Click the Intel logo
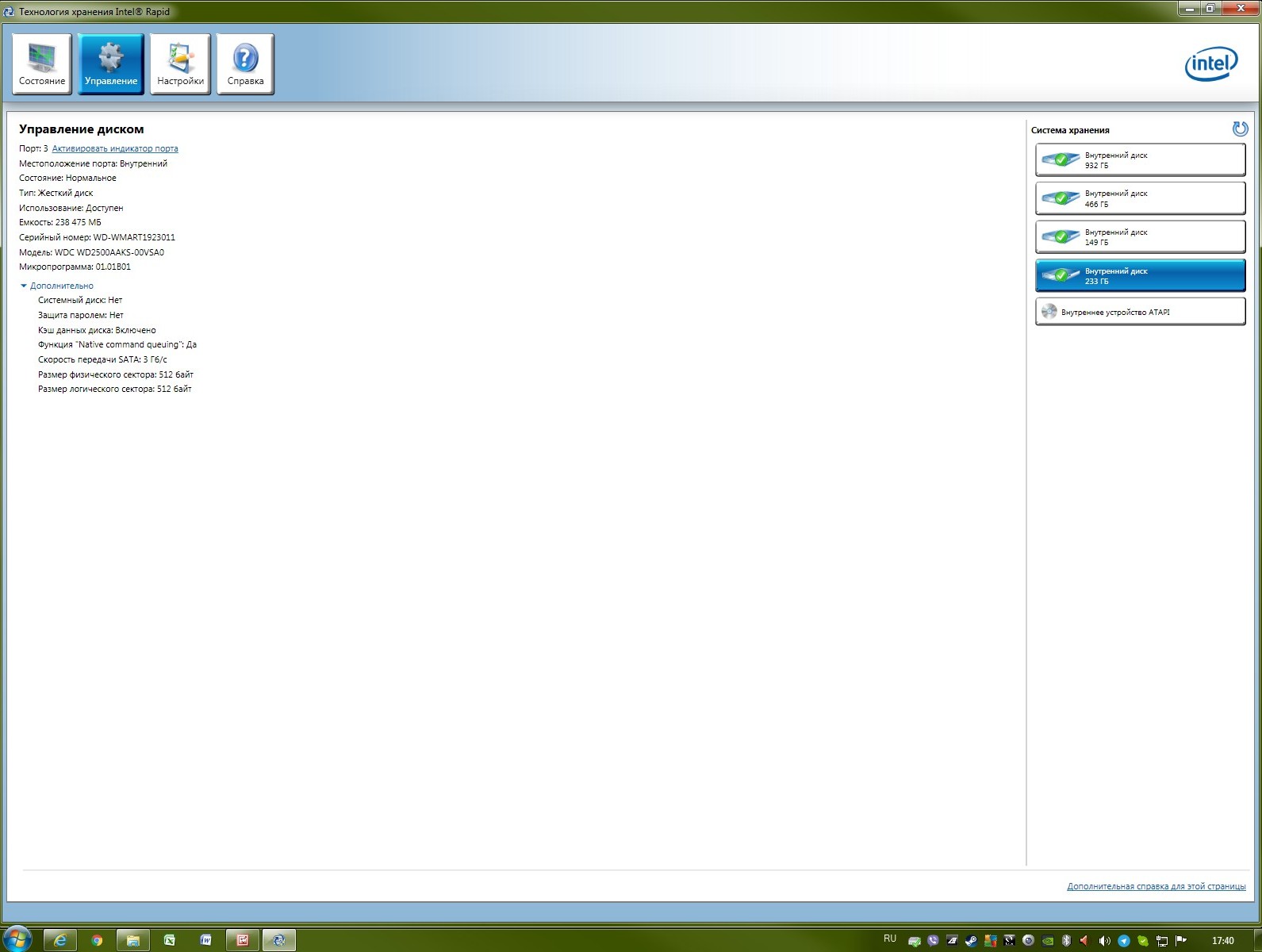This screenshot has width=1262, height=952. (x=1211, y=63)
